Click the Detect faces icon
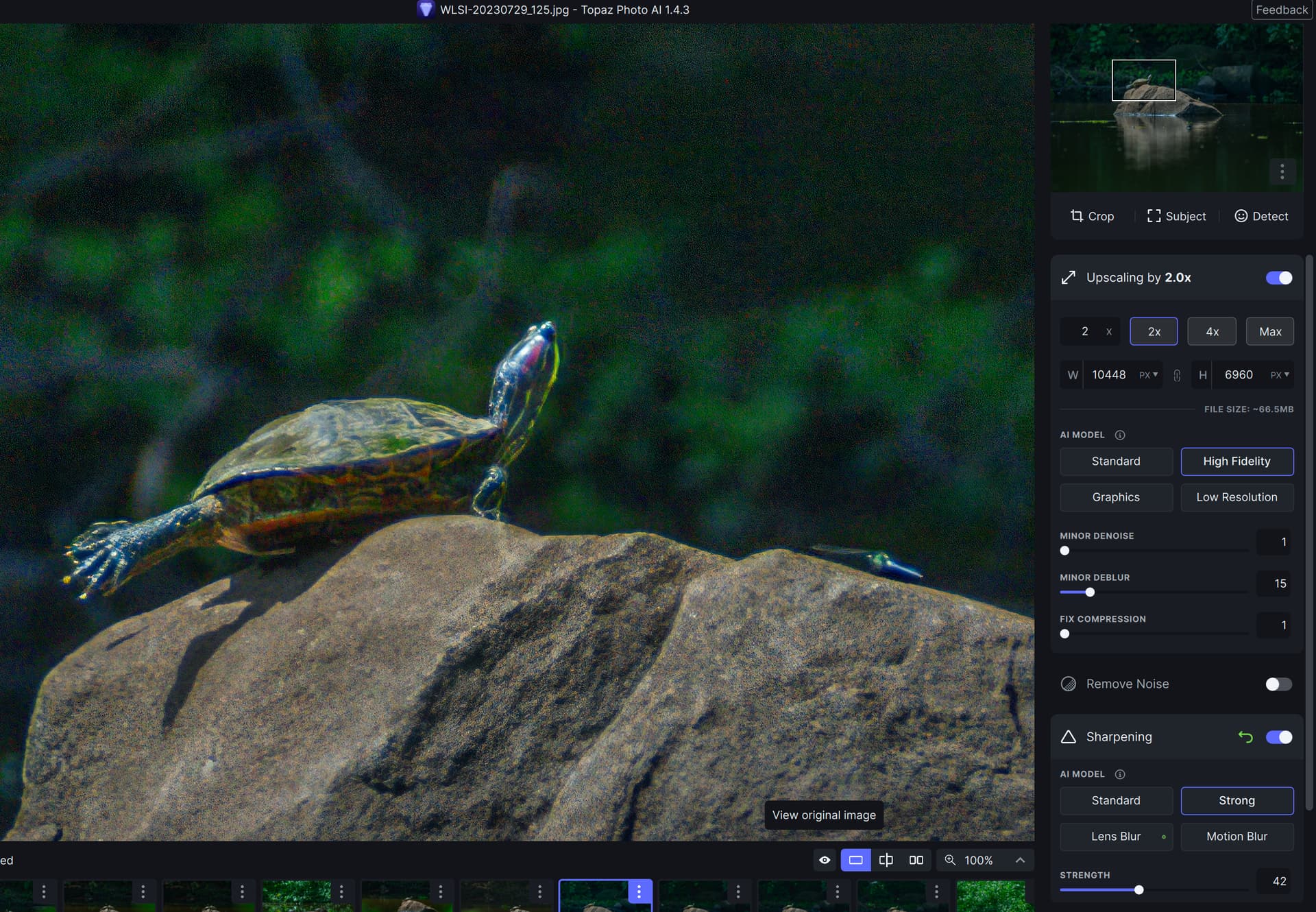 (x=1241, y=216)
